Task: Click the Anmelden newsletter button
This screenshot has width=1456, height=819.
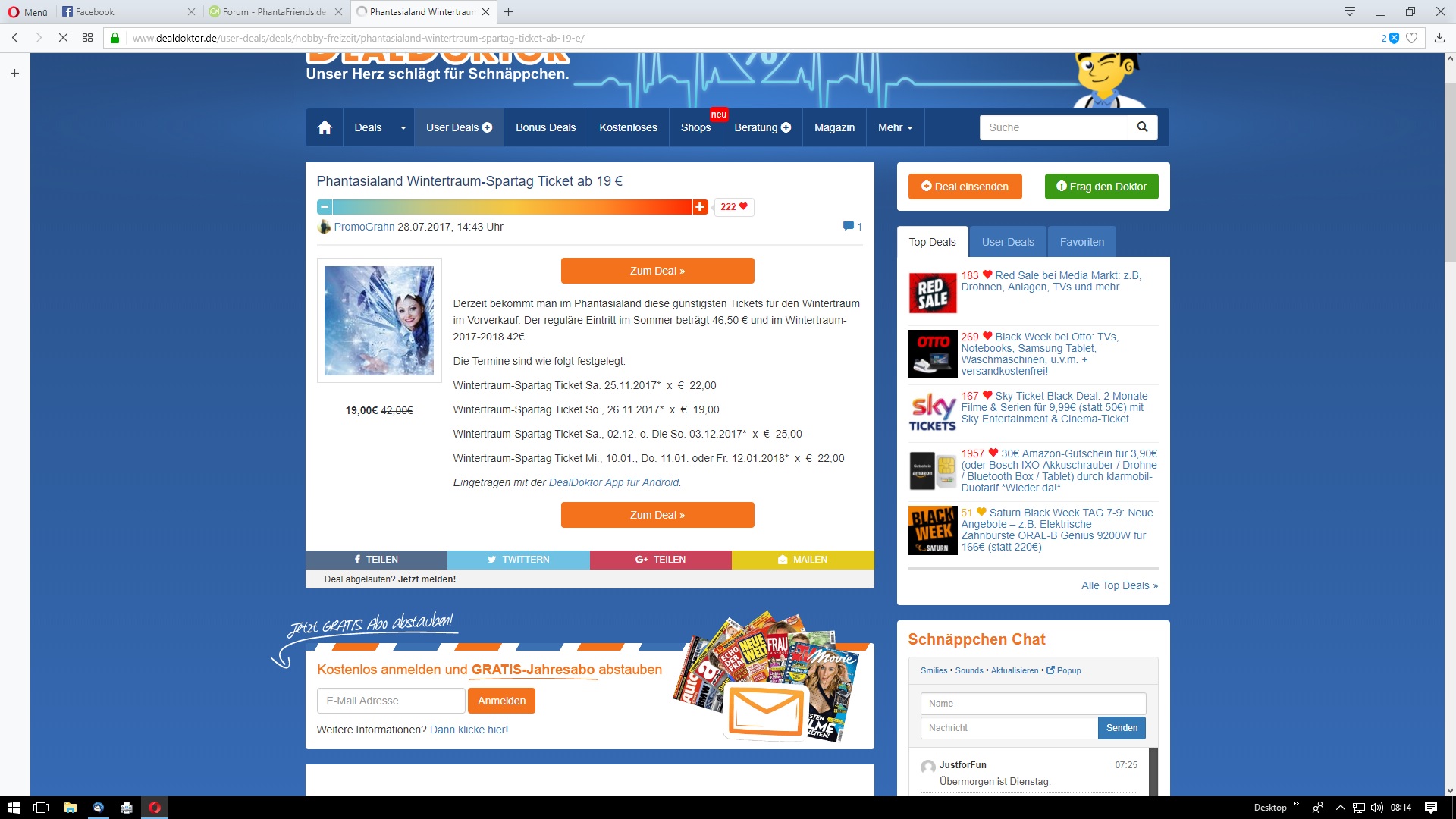Action: pyautogui.click(x=501, y=701)
